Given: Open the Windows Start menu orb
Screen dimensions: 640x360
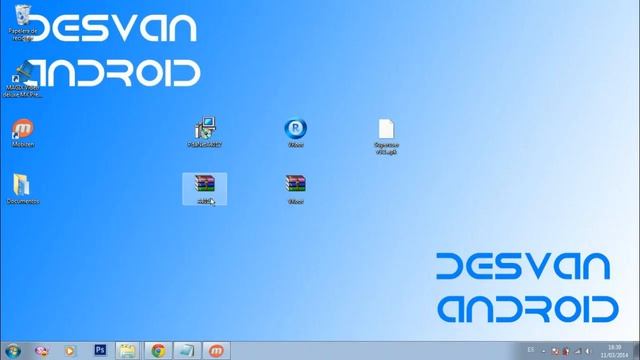Looking at the screenshot, I should [13, 351].
